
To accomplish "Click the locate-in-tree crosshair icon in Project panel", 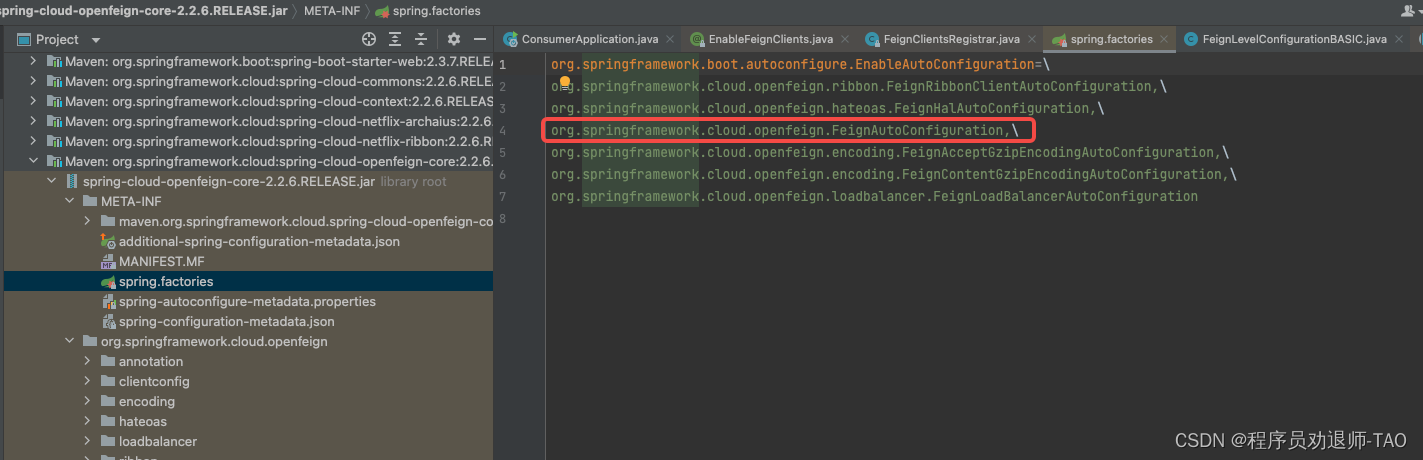I will [x=369, y=39].
